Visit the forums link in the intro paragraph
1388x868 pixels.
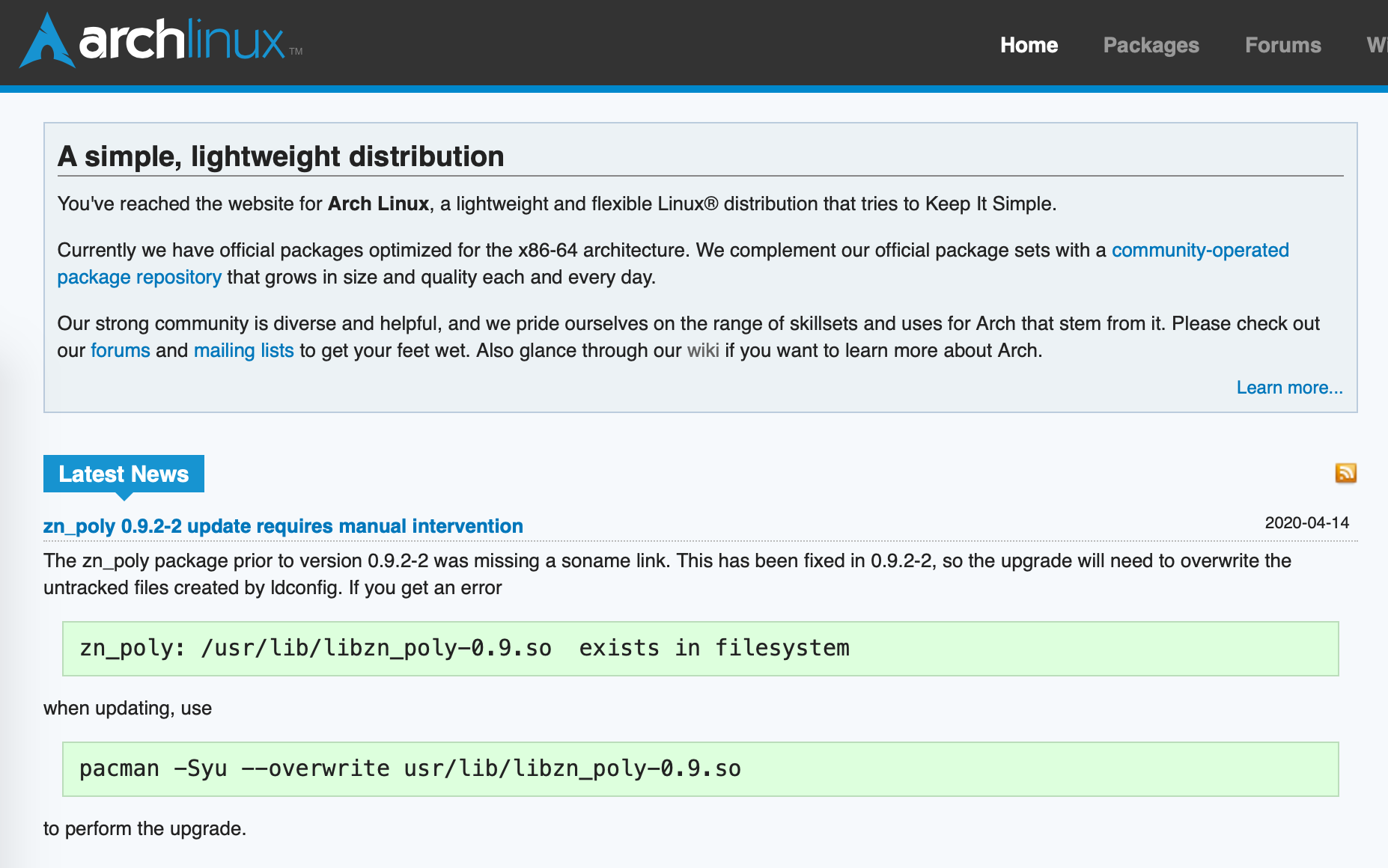(x=121, y=350)
